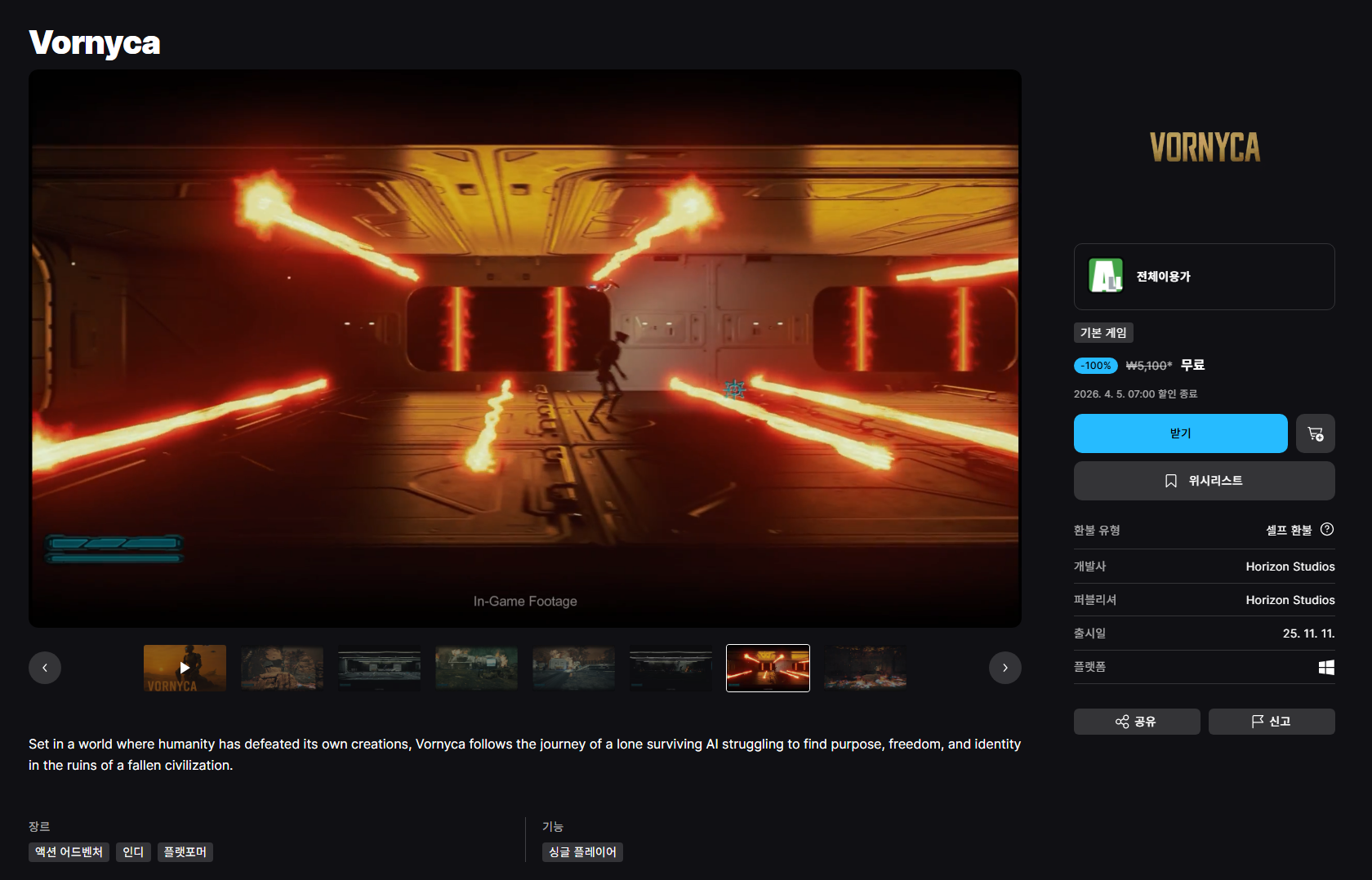Viewport: 1372px width, 880px height.
Task: Open the developer Horizon Studios link
Action: [1290, 567]
